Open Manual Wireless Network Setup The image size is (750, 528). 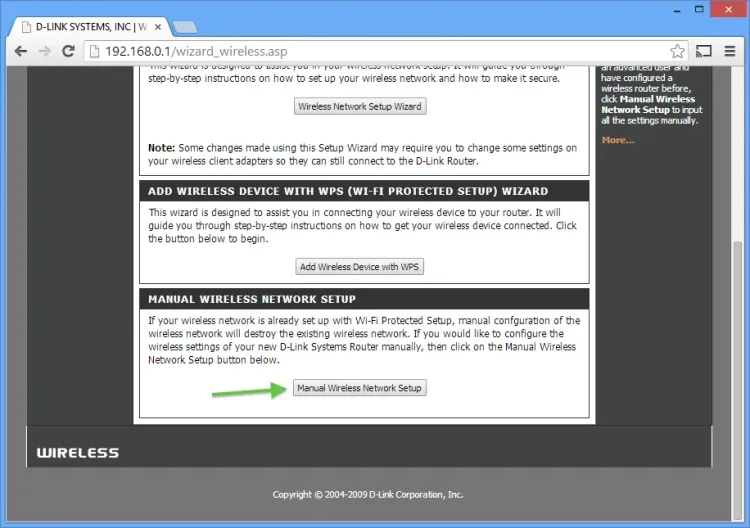(x=360, y=388)
